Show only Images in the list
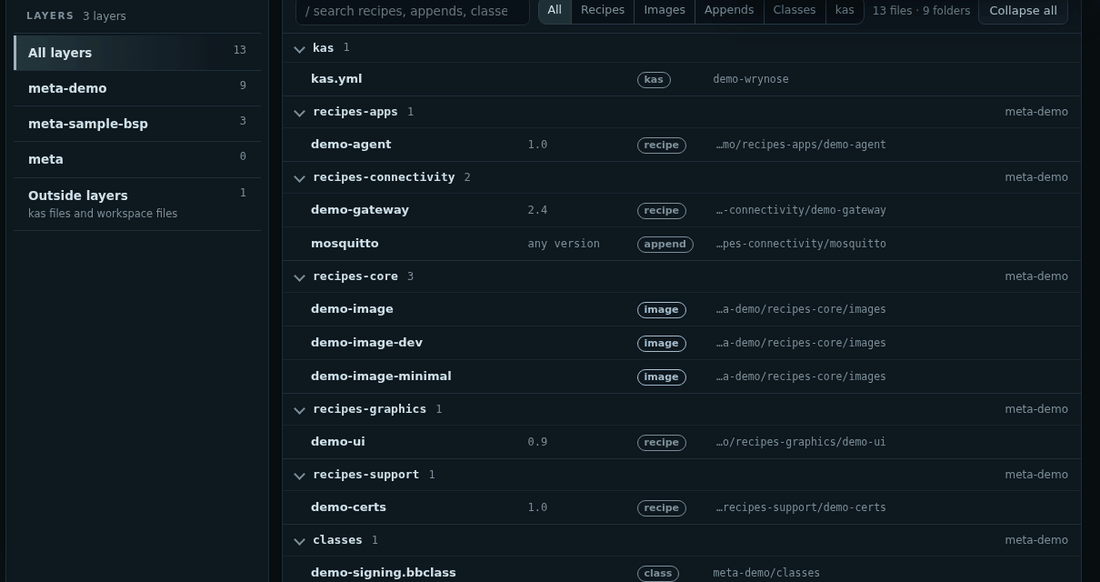Viewport: 1100px width, 582px height. tap(664, 11)
